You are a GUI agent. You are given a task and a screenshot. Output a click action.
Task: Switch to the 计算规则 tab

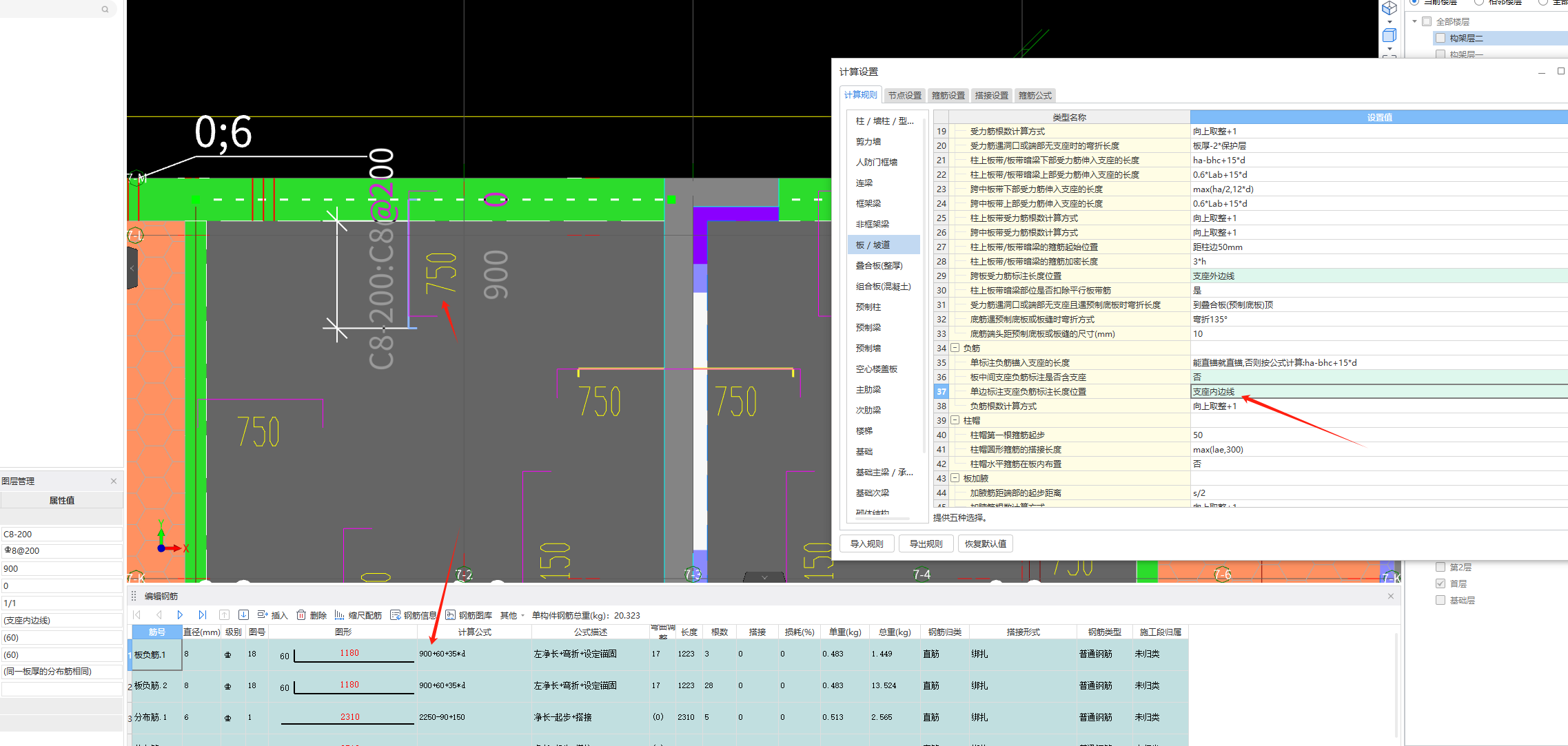tap(861, 95)
